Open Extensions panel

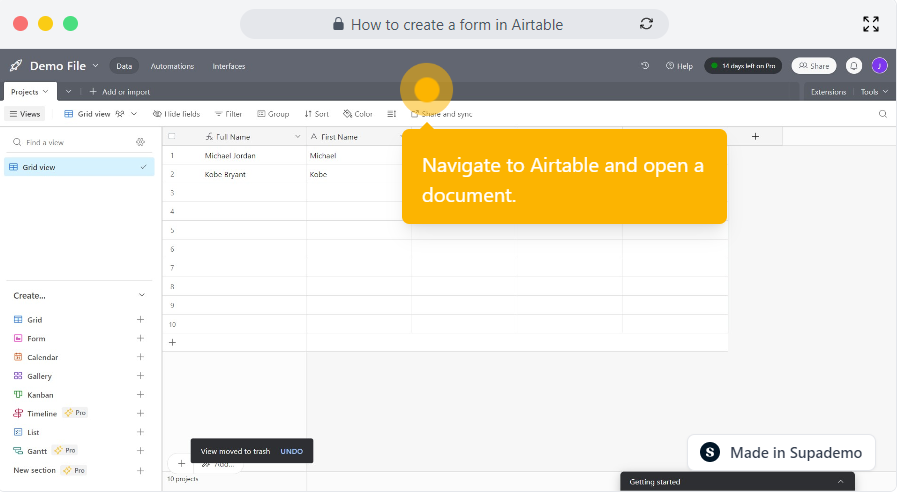(x=828, y=92)
